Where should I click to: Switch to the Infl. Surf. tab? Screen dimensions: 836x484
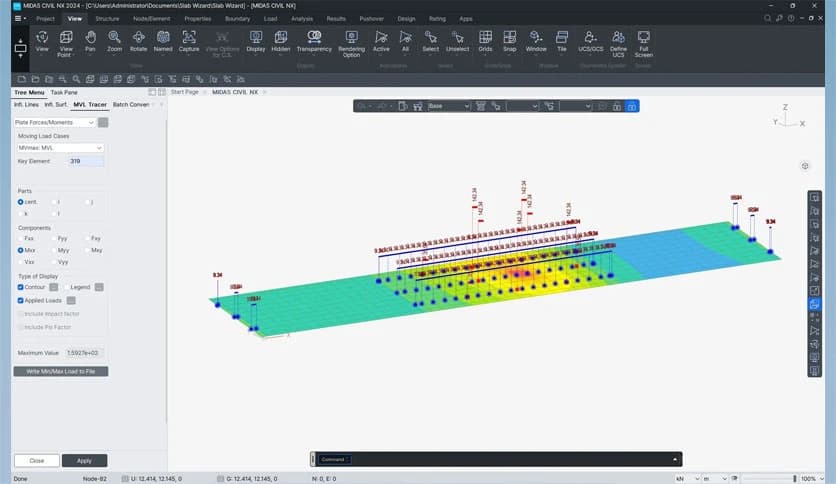click(x=55, y=104)
